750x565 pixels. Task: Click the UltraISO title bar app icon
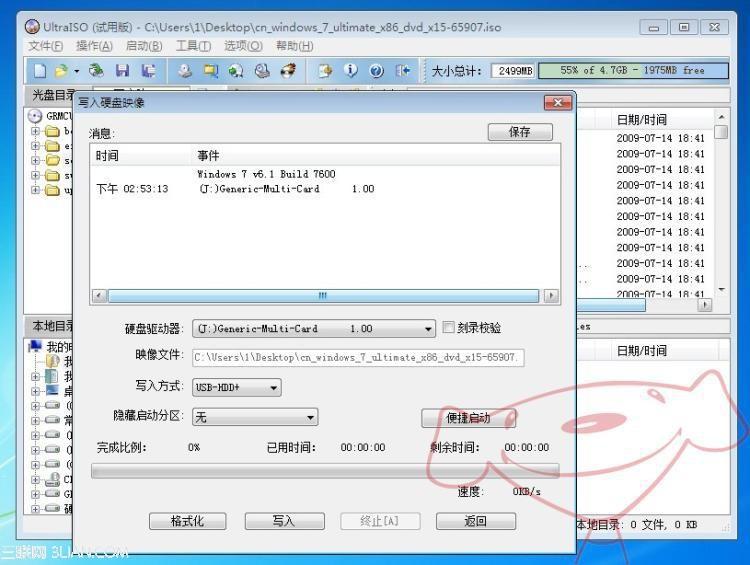(x=32, y=27)
